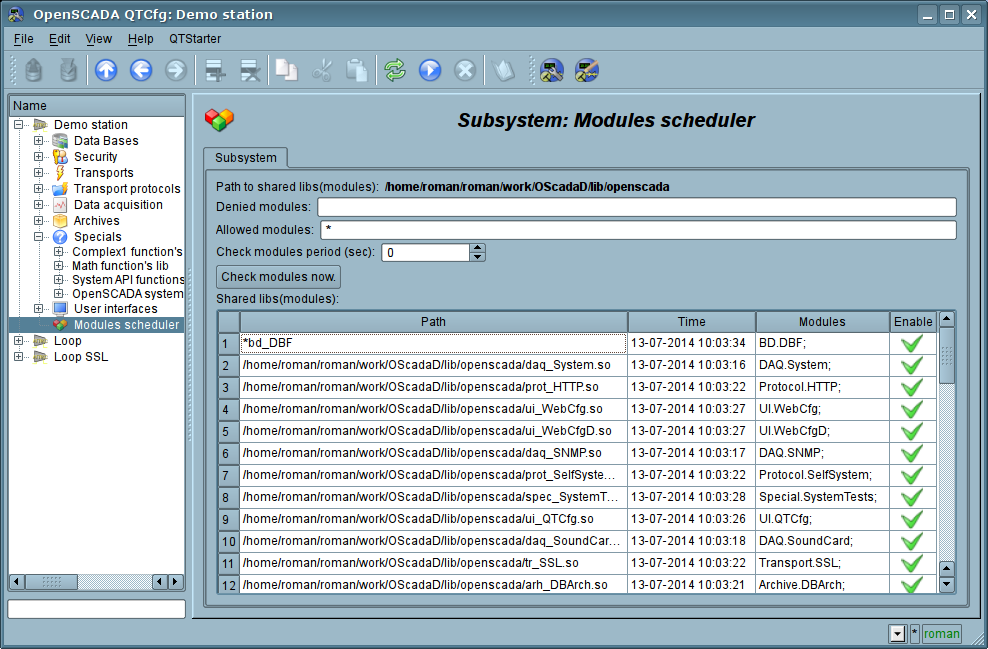Click the Name tree column header
This screenshot has width=988, height=649.
[x=96, y=106]
